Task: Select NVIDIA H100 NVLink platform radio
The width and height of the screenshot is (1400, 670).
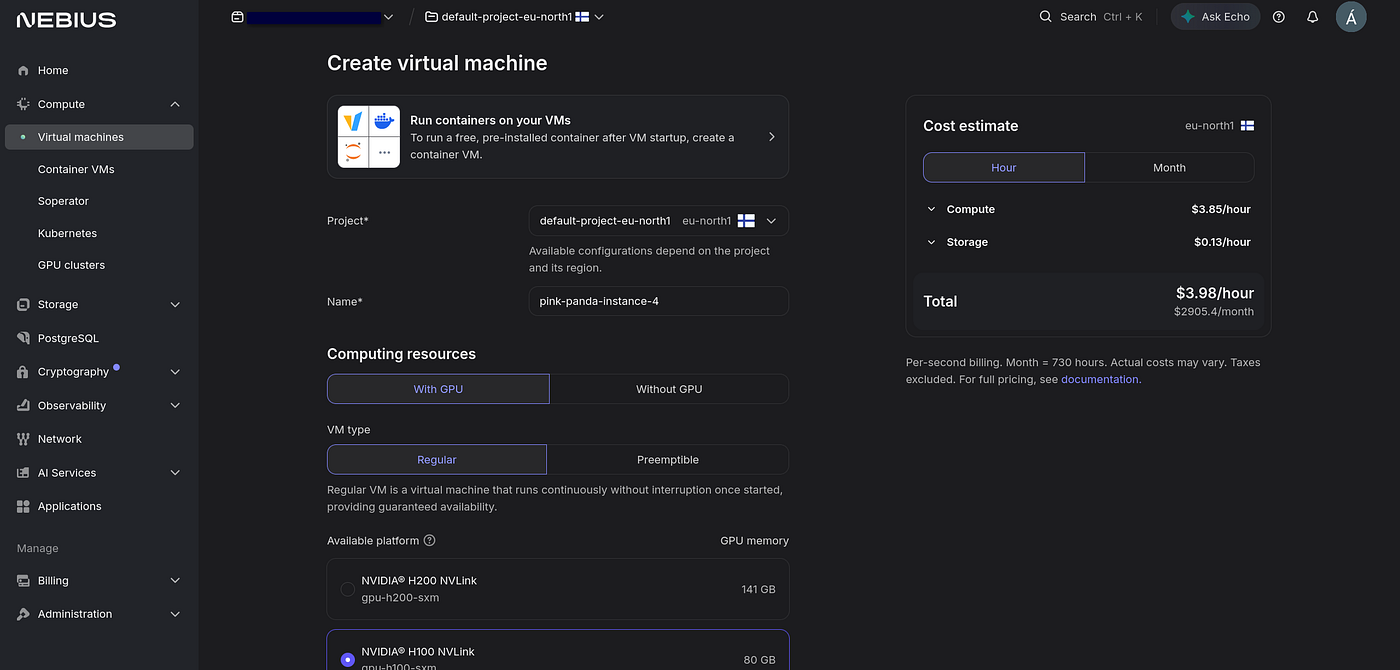Action: click(x=348, y=659)
